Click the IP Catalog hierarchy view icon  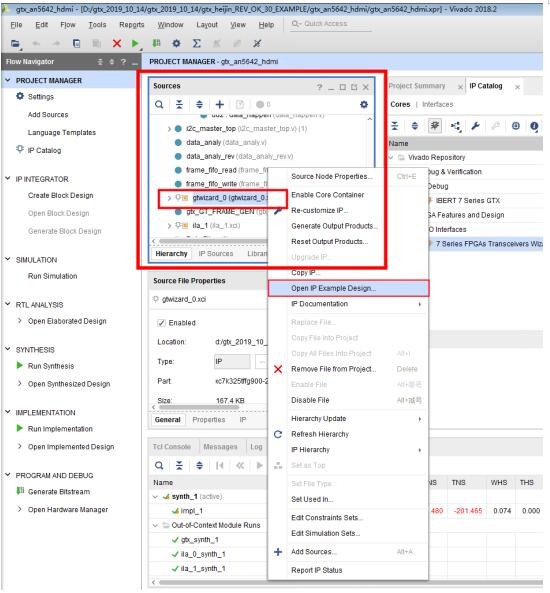pyautogui.click(x=455, y=126)
